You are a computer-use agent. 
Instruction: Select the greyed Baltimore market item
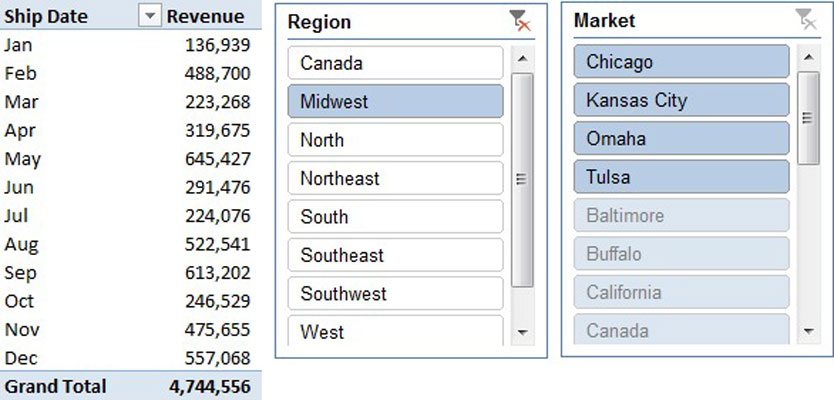pos(682,216)
